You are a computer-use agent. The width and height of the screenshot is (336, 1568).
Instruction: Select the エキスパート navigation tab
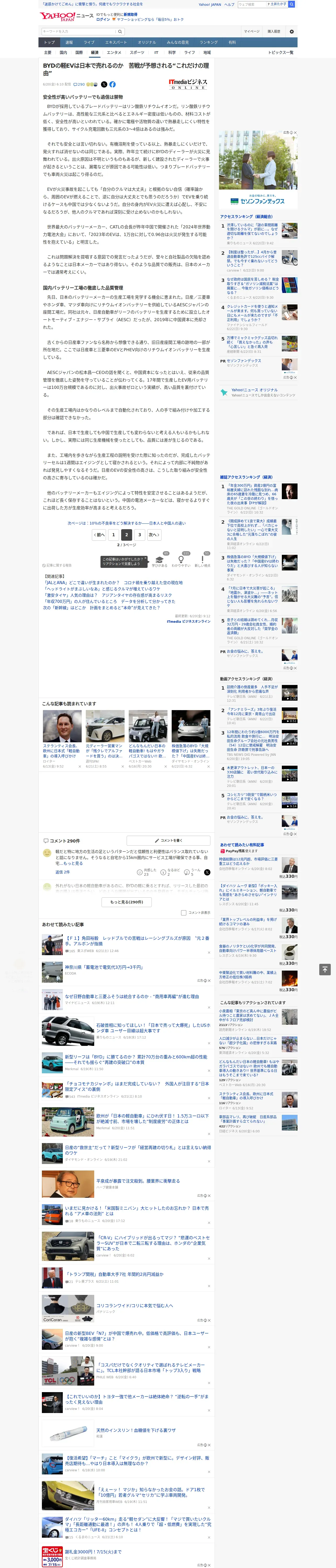coord(116,42)
